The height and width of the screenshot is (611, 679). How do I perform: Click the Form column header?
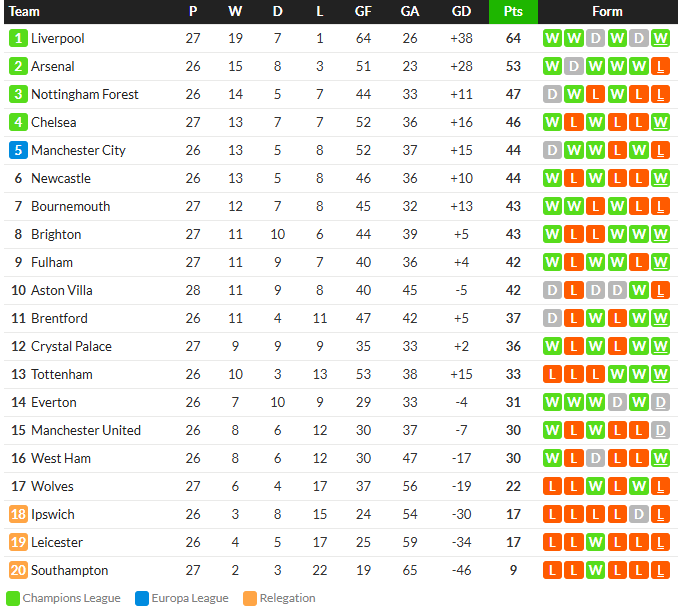tap(607, 12)
